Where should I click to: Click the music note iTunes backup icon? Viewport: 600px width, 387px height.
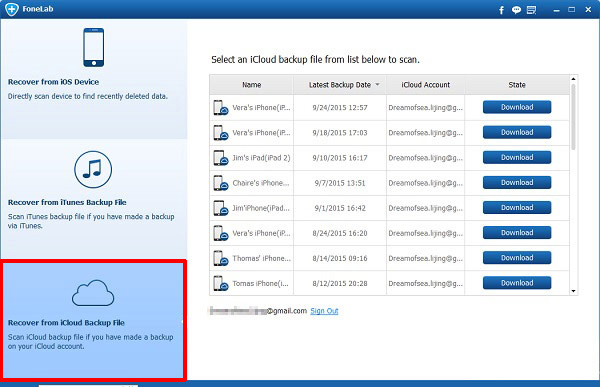[93, 169]
